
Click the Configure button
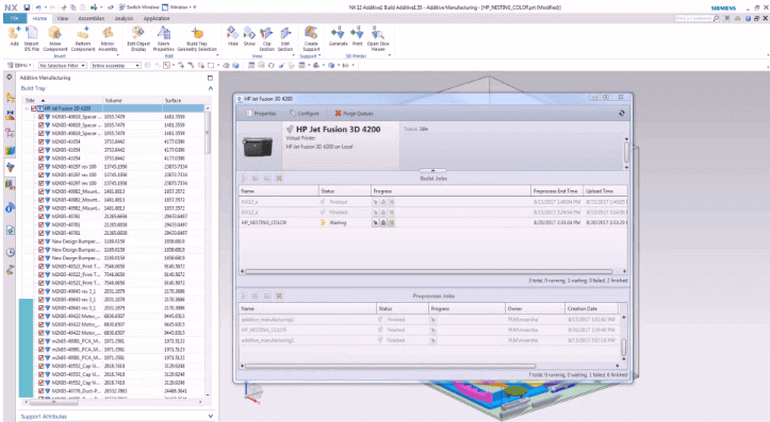(304, 113)
